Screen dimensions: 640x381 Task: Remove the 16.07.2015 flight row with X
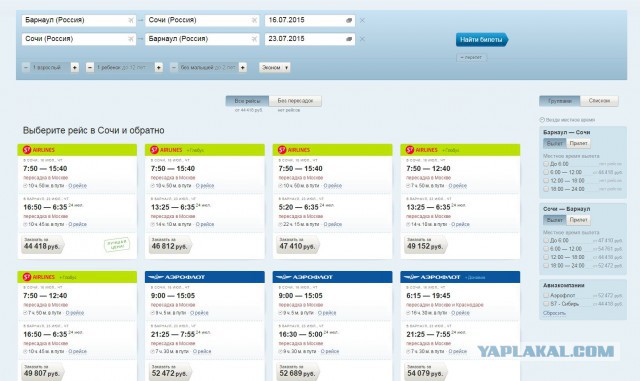(362, 20)
